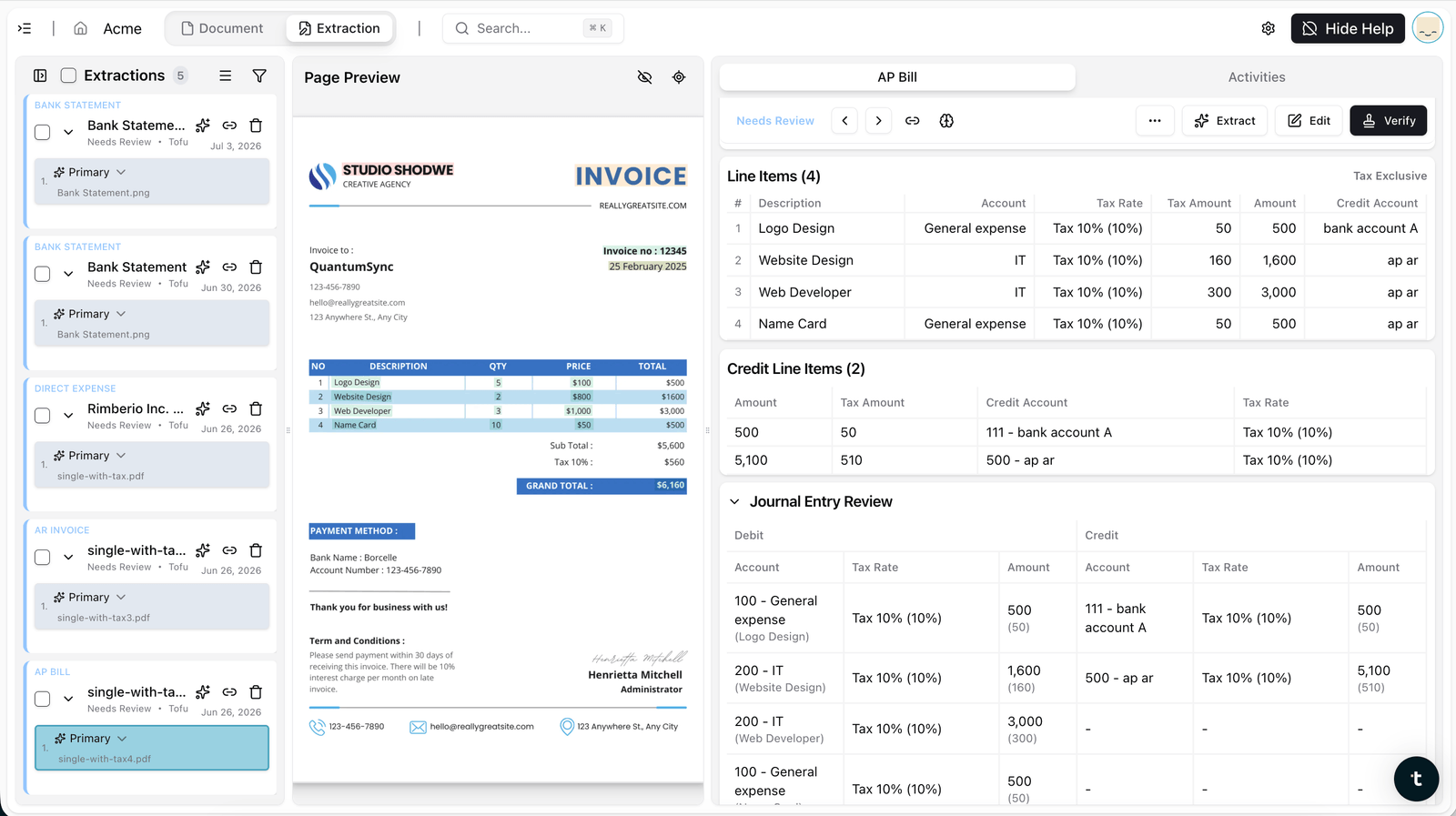The image size is (1456, 816).
Task: Open Primary dropdown for single-with-tax3.pdf
Action: [x=89, y=597]
